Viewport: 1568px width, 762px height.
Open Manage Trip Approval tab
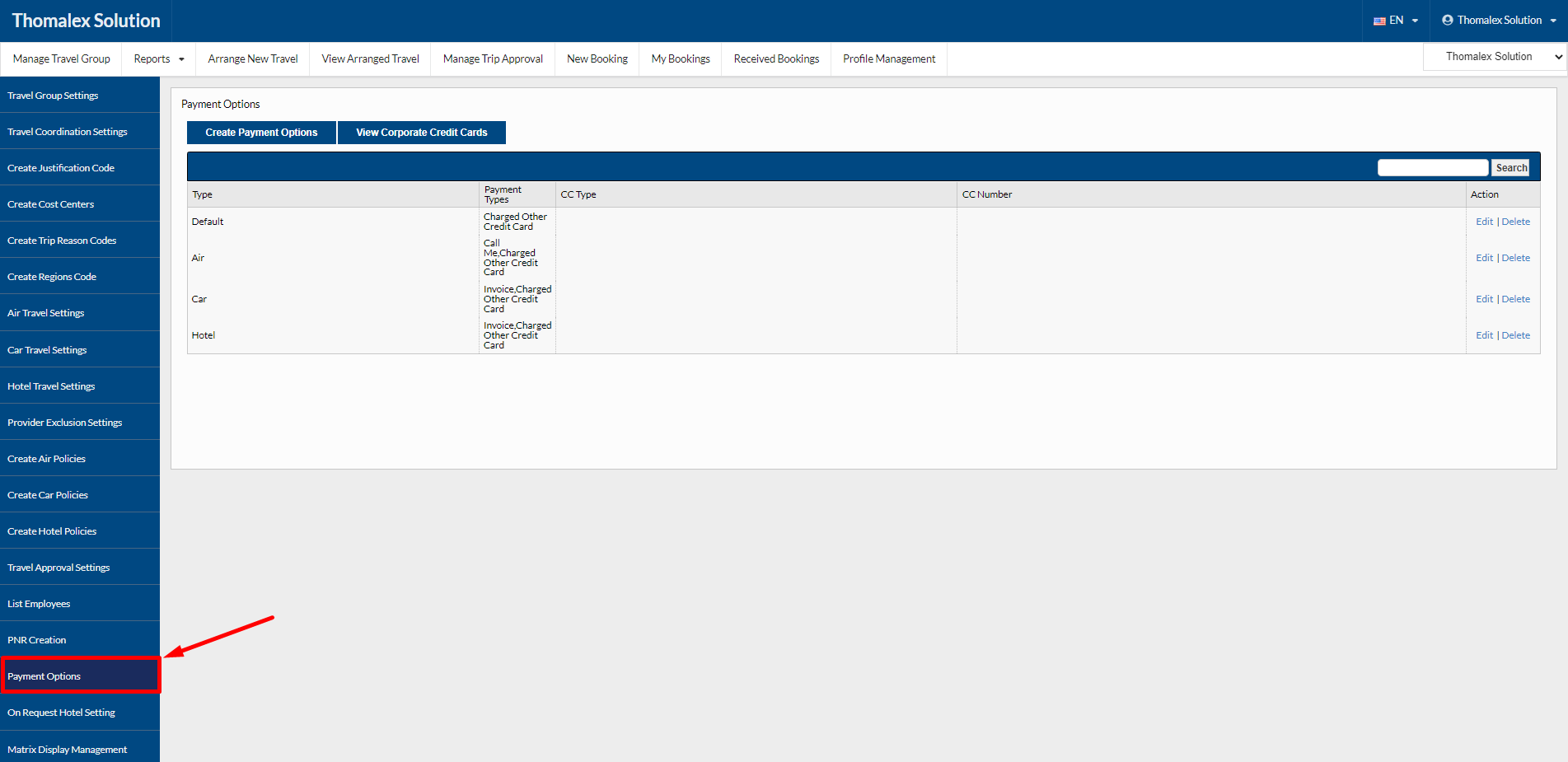[x=493, y=59]
